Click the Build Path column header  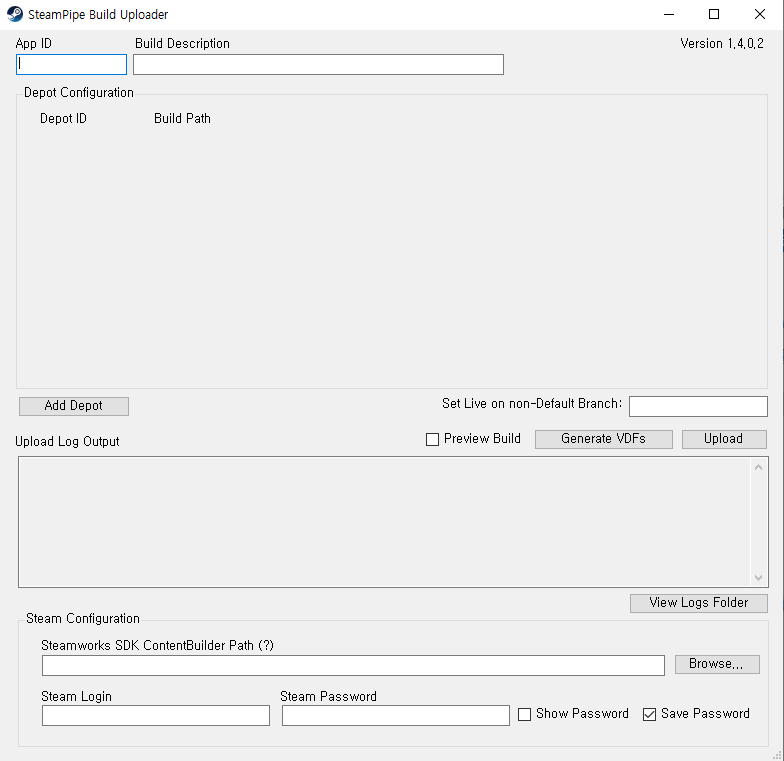pos(182,118)
